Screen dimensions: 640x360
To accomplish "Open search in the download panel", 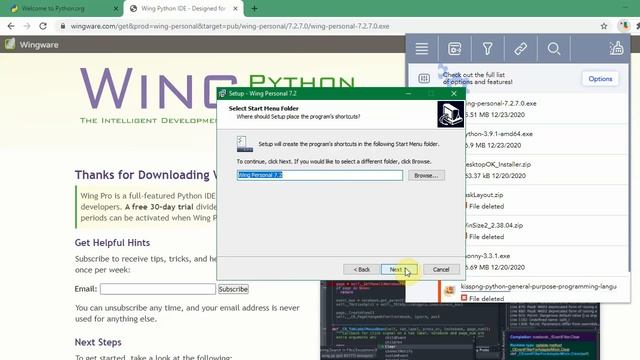I will tap(553, 49).
